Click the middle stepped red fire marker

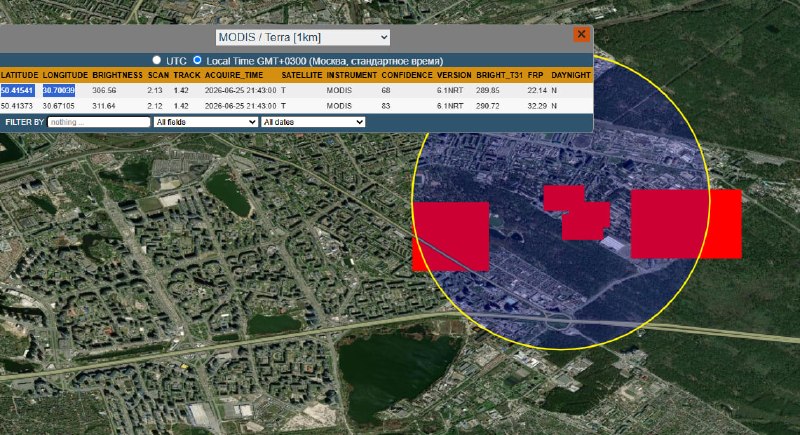point(577,213)
